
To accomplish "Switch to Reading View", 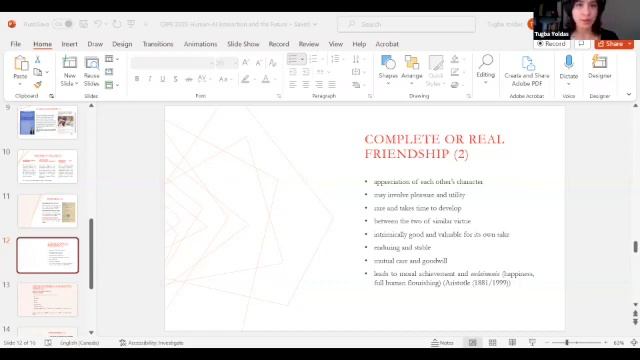I will (x=512, y=342).
